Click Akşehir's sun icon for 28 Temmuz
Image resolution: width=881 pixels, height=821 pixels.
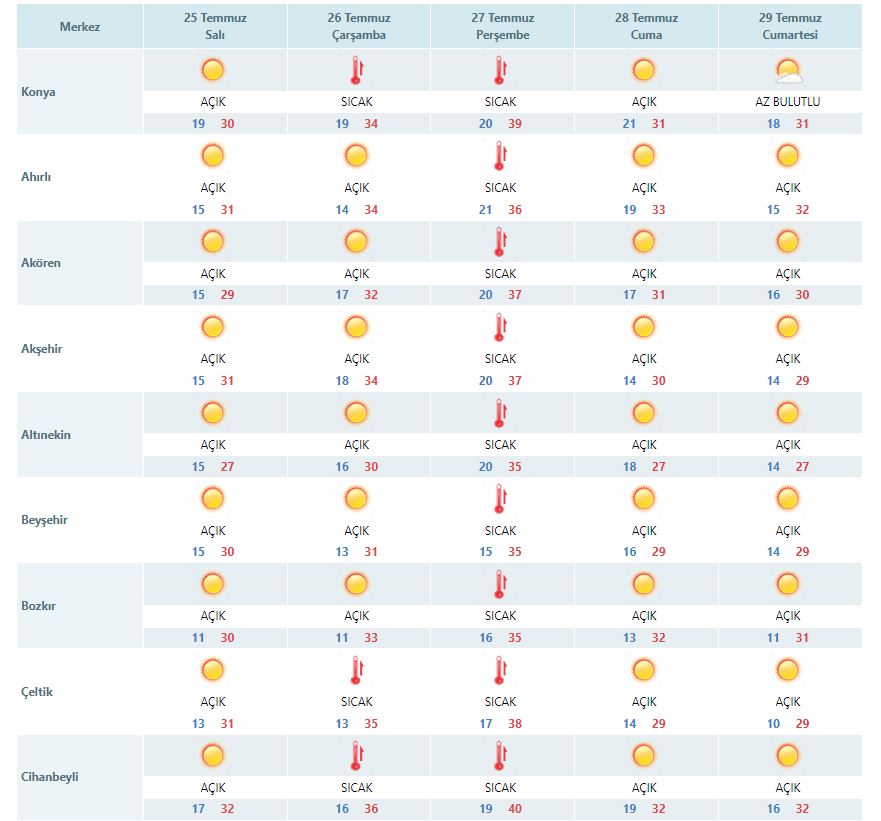(644, 327)
